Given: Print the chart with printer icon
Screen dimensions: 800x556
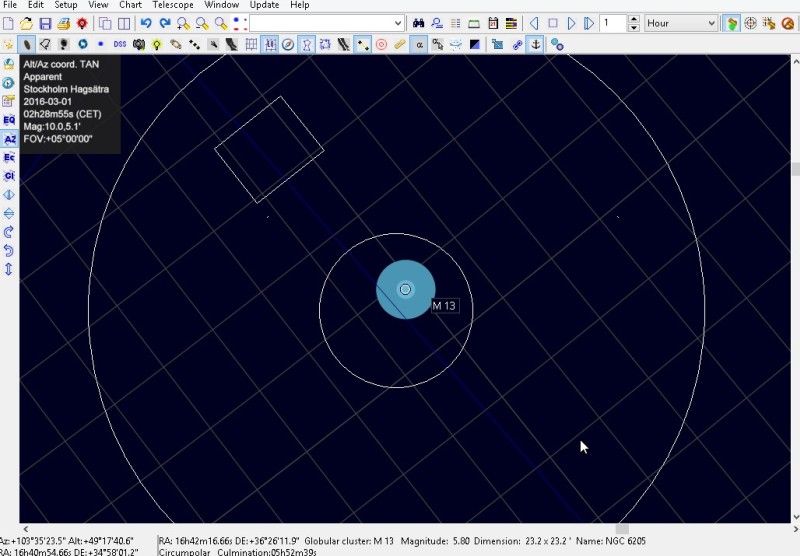Looking at the screenshot, I should point(63,23).
